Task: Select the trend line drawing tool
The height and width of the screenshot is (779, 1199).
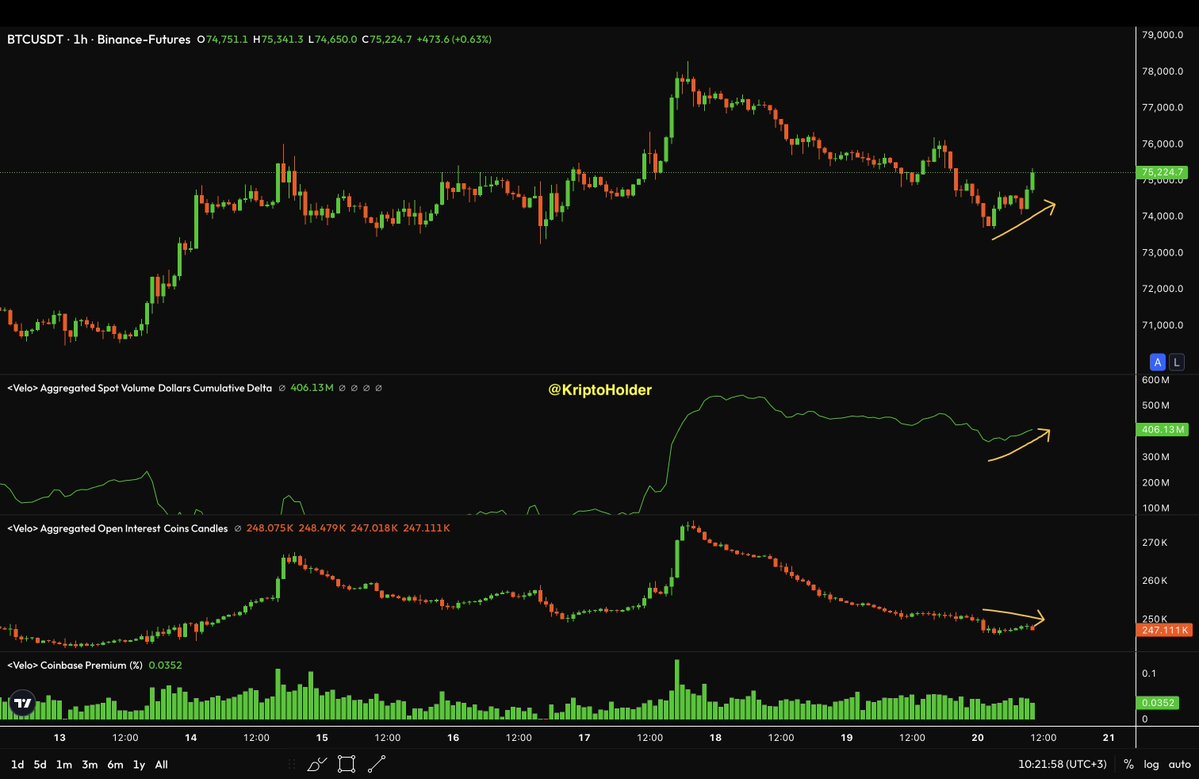Action: coord(377,764)
